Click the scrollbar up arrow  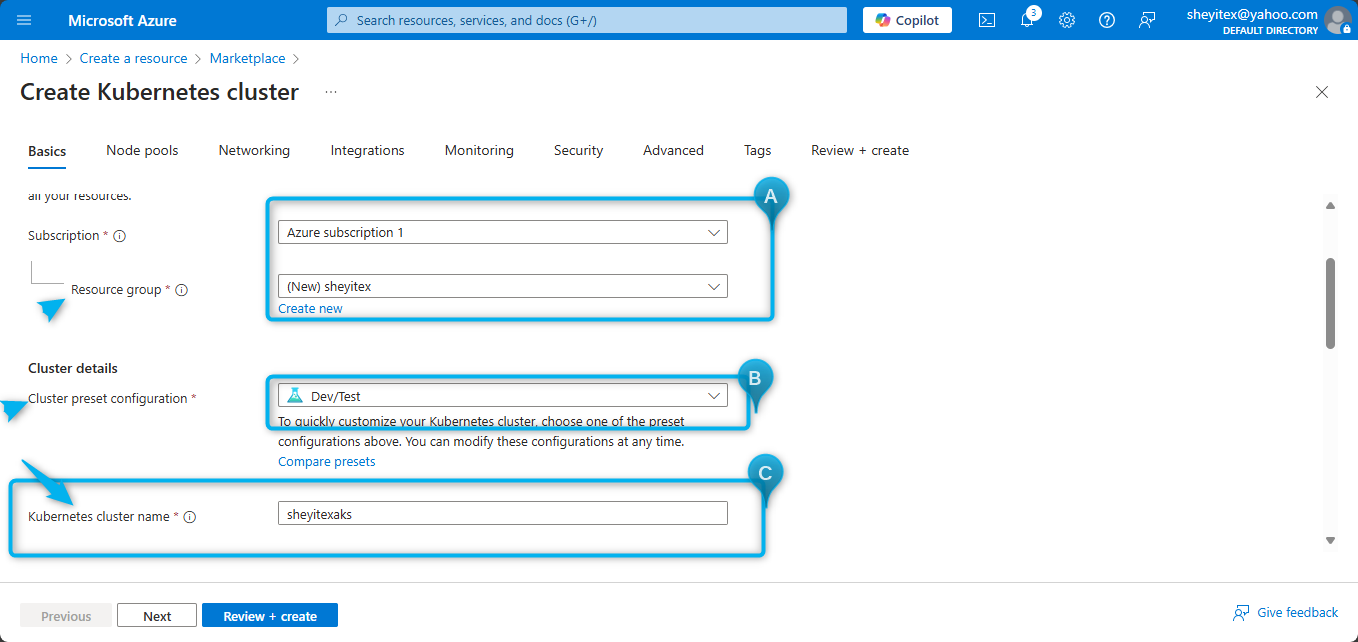[x=1330, y=205]
